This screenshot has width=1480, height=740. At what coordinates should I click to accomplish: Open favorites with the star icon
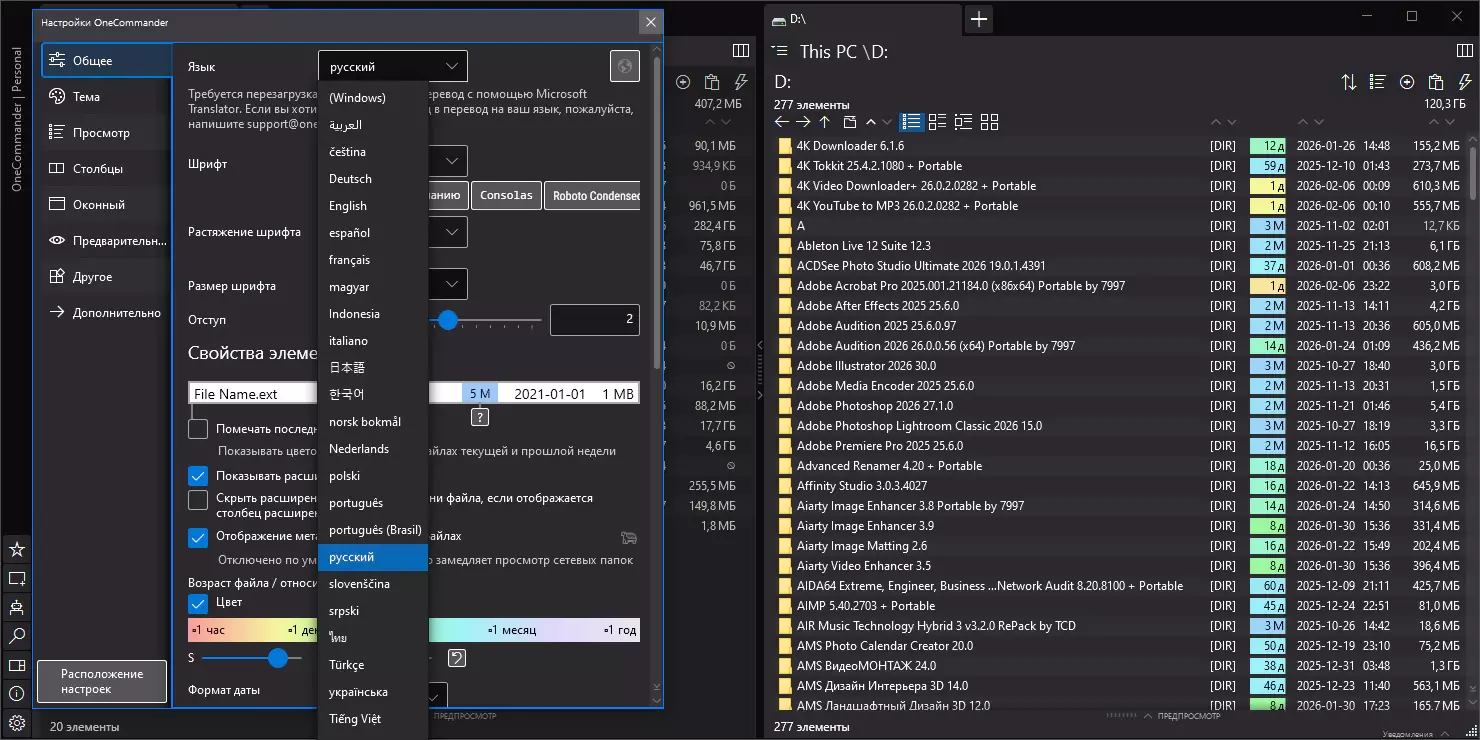pyautogui.click(x=17, y=550)
